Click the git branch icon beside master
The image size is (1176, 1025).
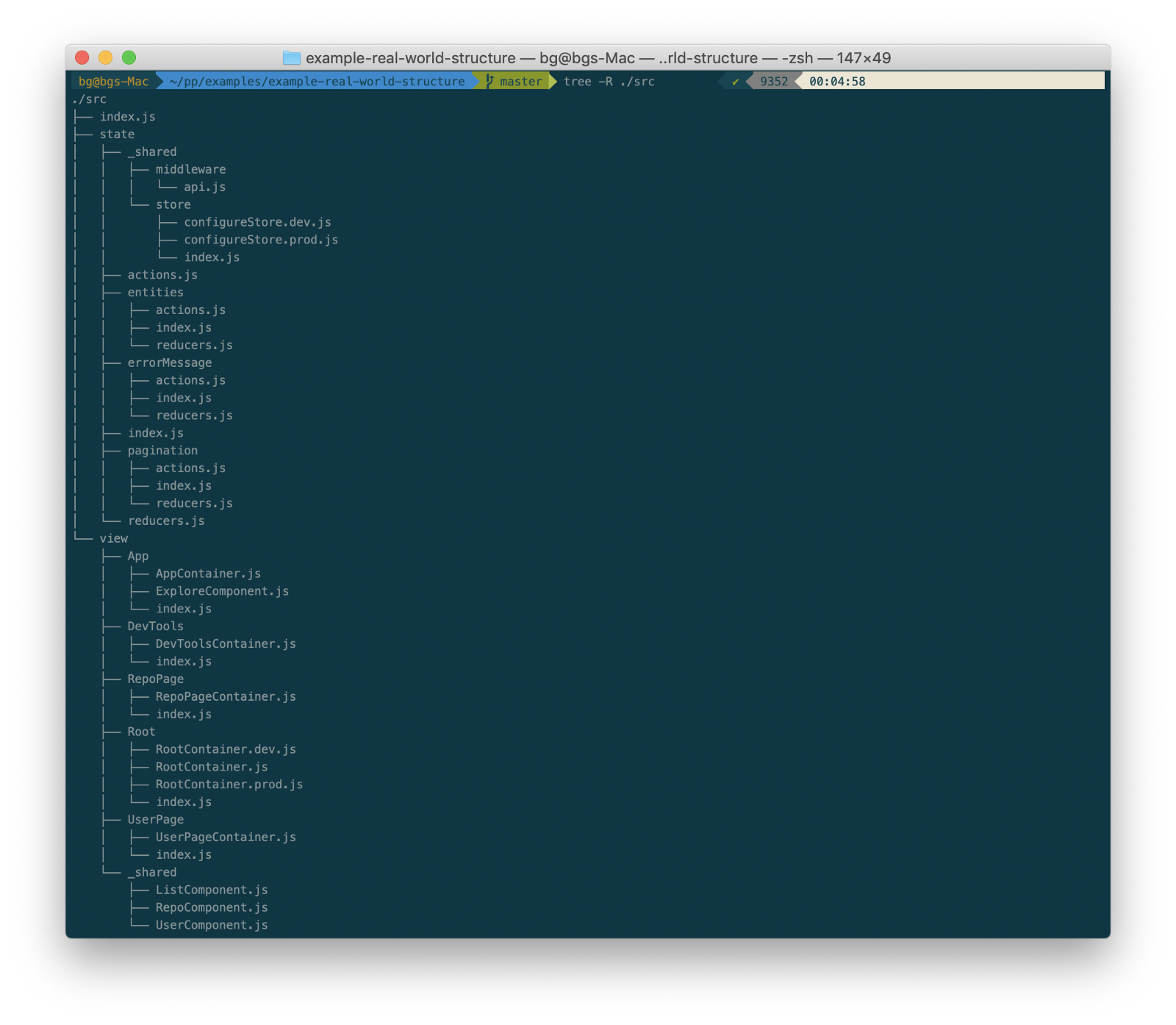coord(490,81)
